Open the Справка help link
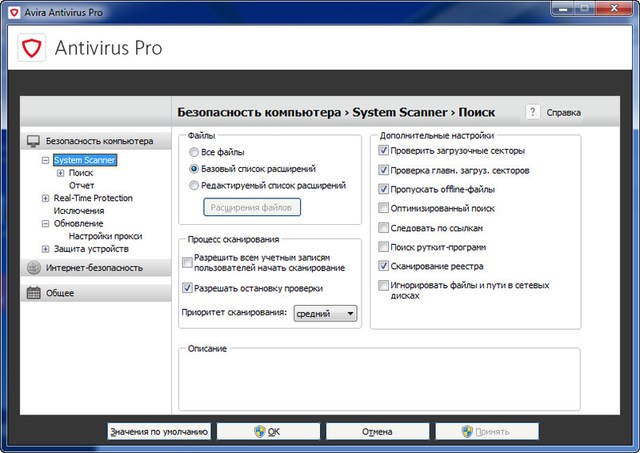This screenshot has width=640, height=453. [563, 113]
